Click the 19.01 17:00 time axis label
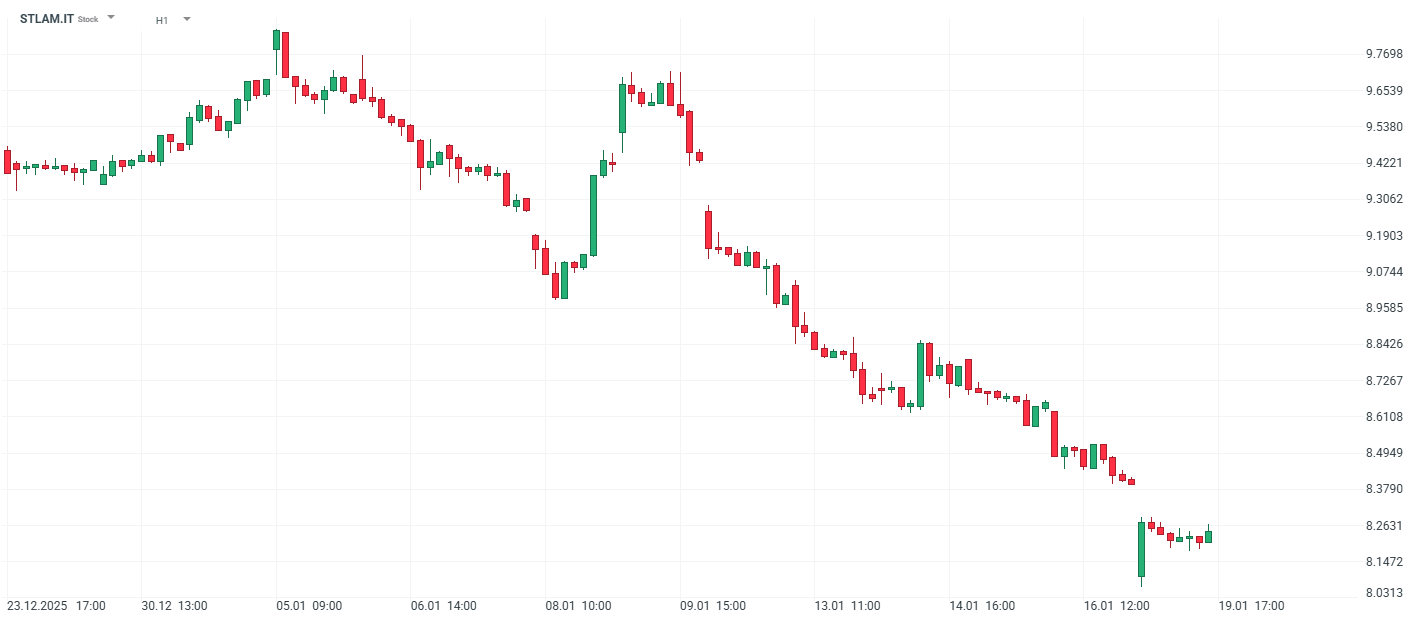This screenshot has width=1426, height=623. click(x=1251, y=606)
